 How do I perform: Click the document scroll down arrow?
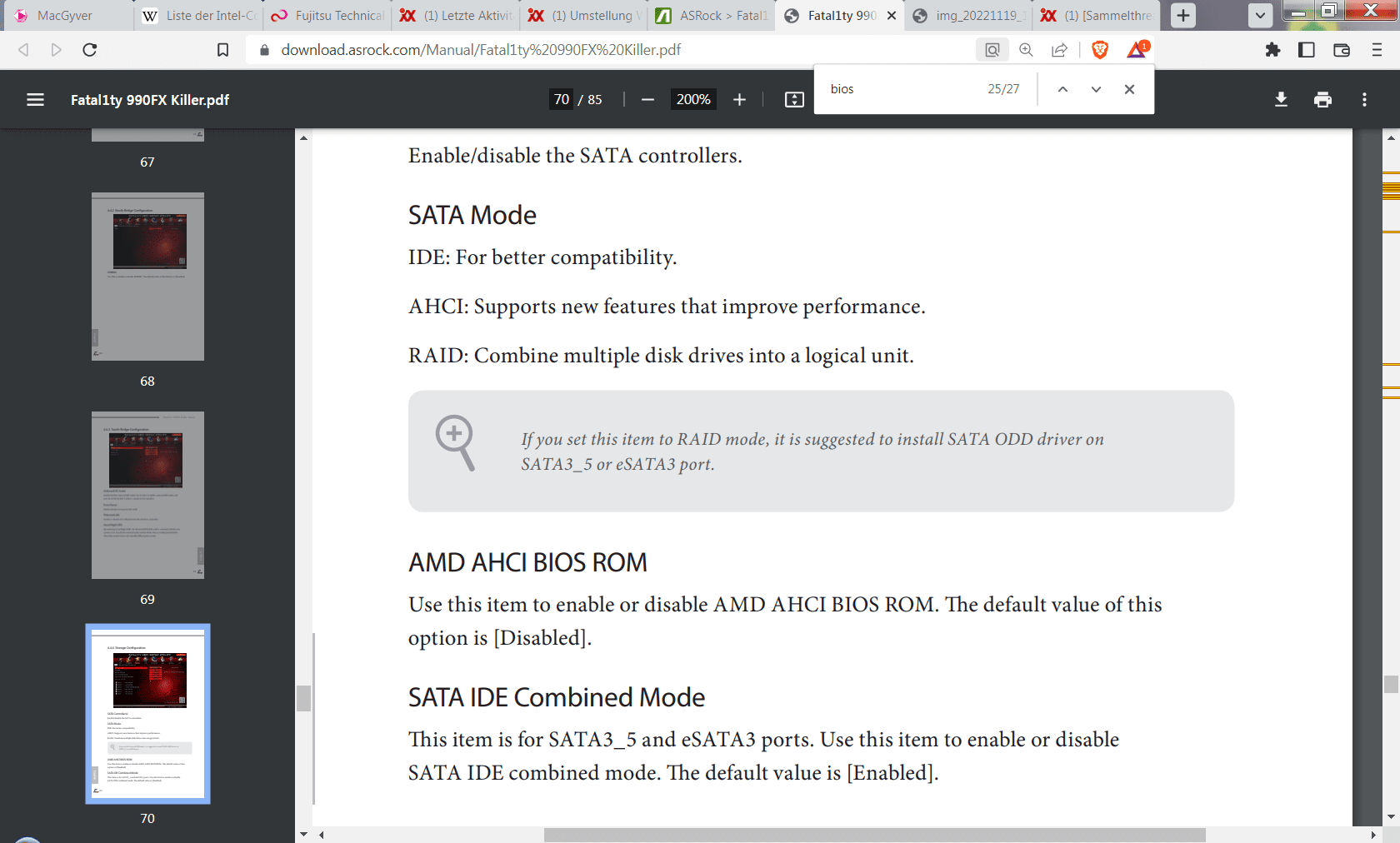click(x=1391, y=817)
